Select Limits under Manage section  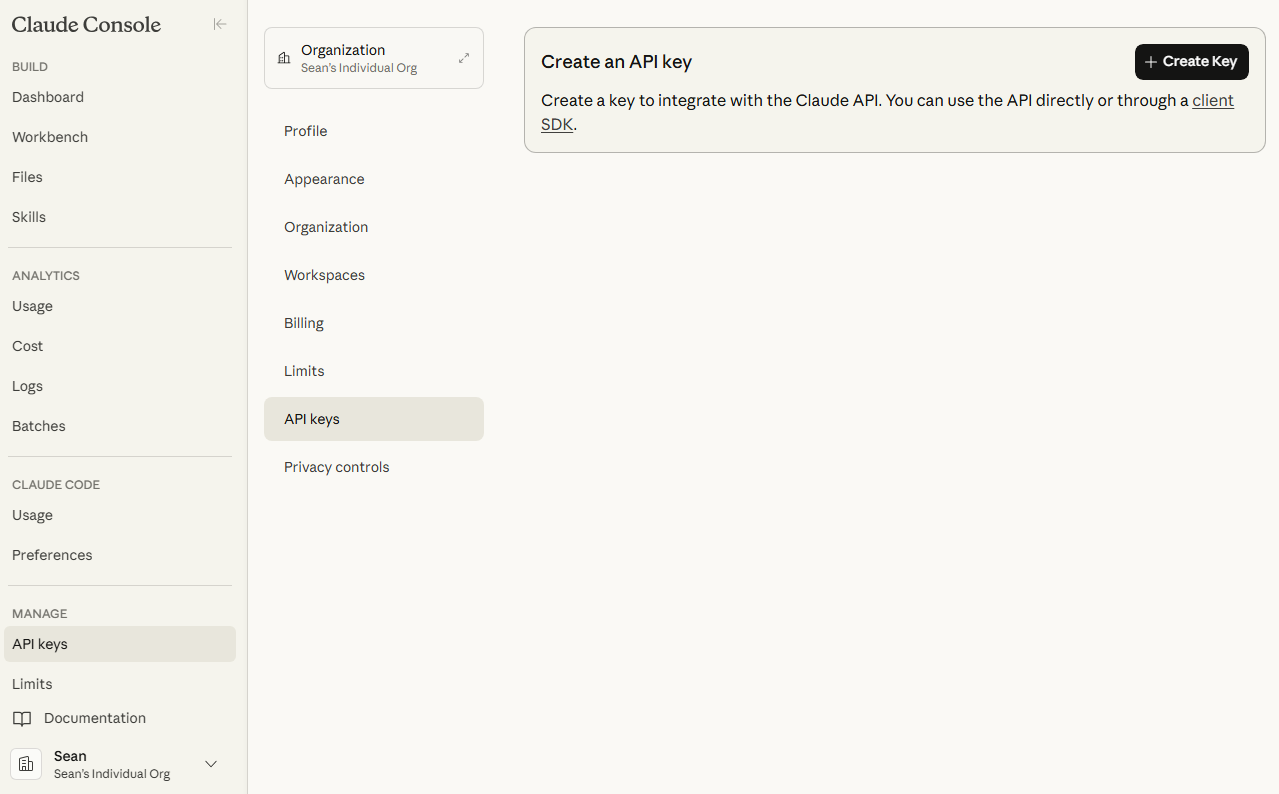(x=31, y=684)
